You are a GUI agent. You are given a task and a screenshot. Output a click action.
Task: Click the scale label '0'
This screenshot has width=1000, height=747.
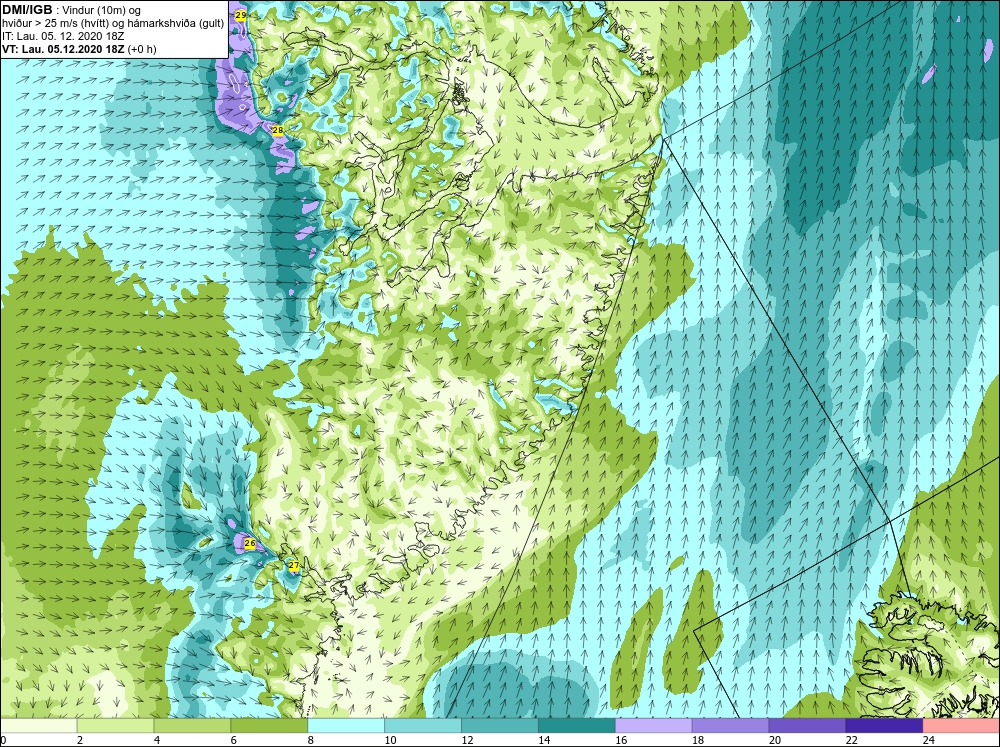[3, 740]
